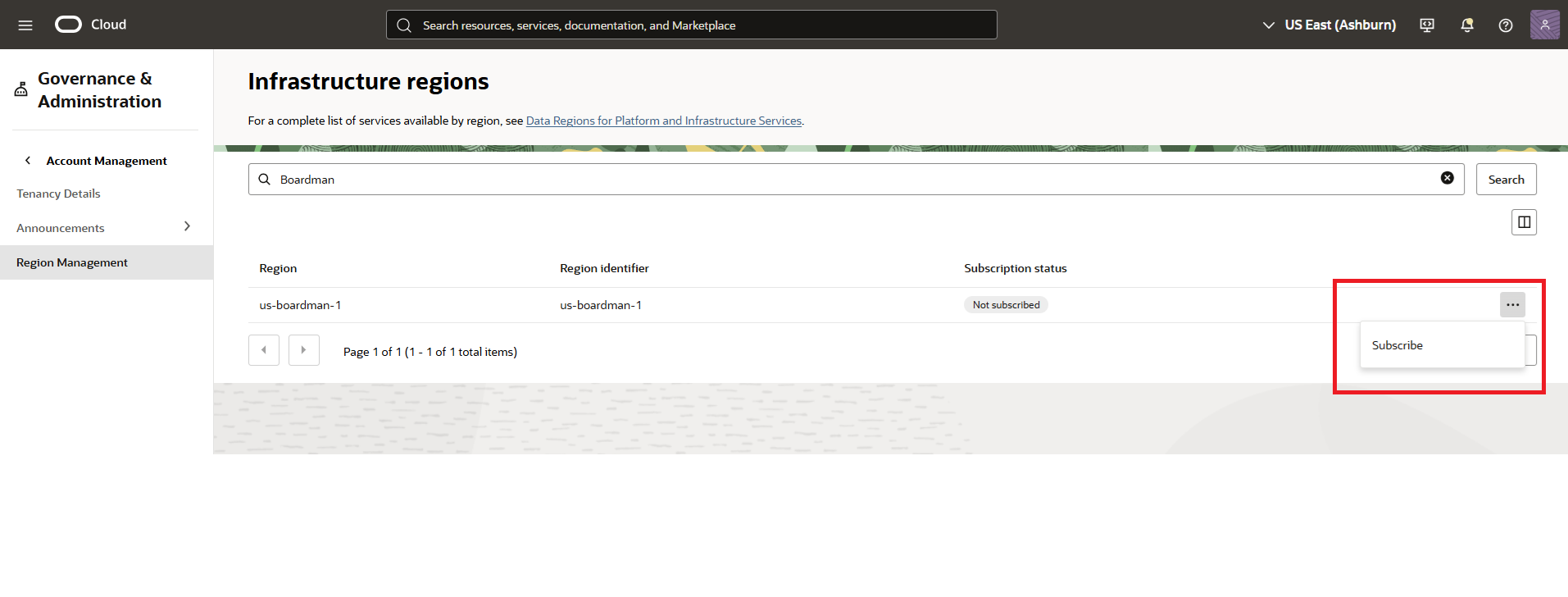Select Subscribe from the actions menu
The height and width of the screenshot is (597, 1568).
pos(1398,345)
